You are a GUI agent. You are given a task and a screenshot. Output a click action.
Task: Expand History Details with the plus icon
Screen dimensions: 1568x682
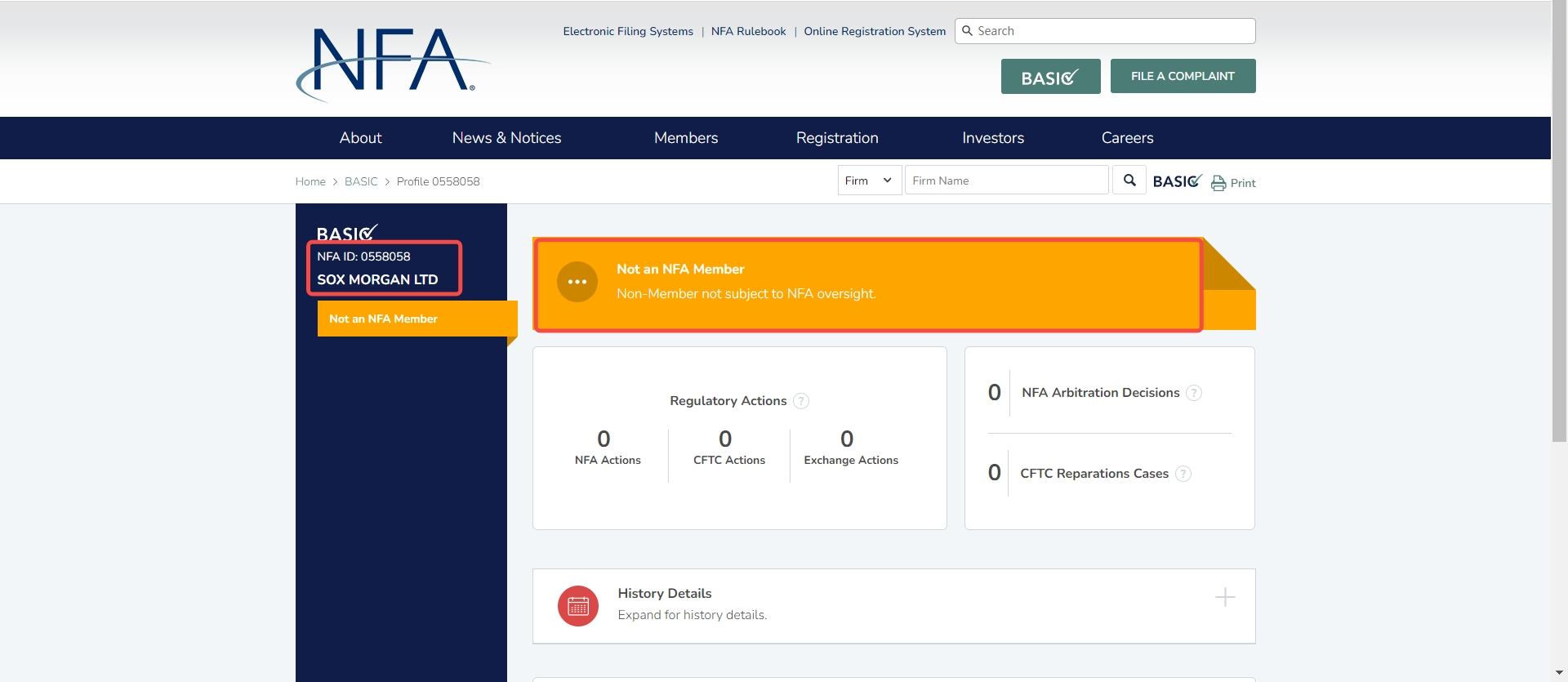[1225, 597]
